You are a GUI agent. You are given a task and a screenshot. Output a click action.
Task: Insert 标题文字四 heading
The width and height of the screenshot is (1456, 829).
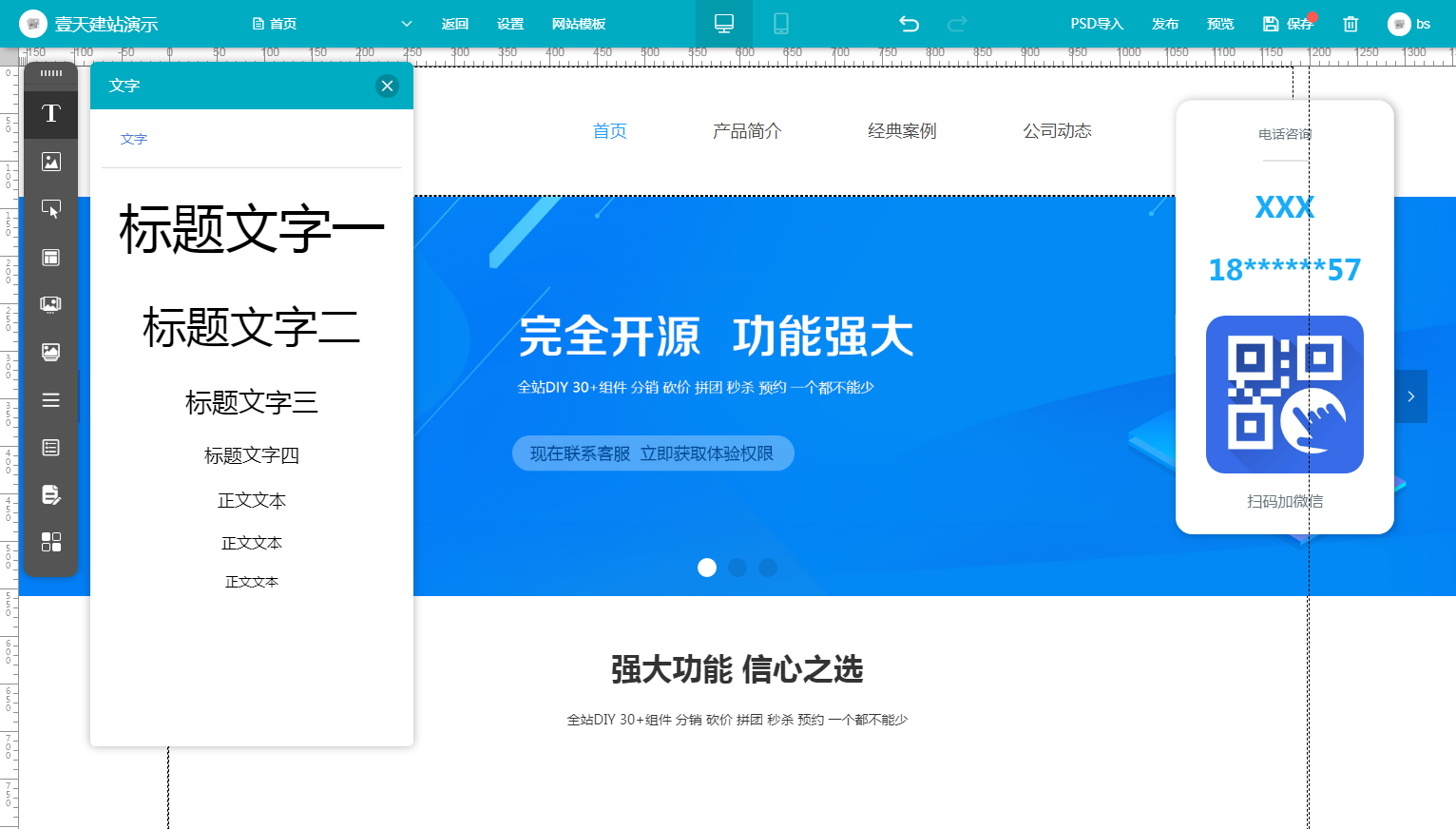point(252,456)
